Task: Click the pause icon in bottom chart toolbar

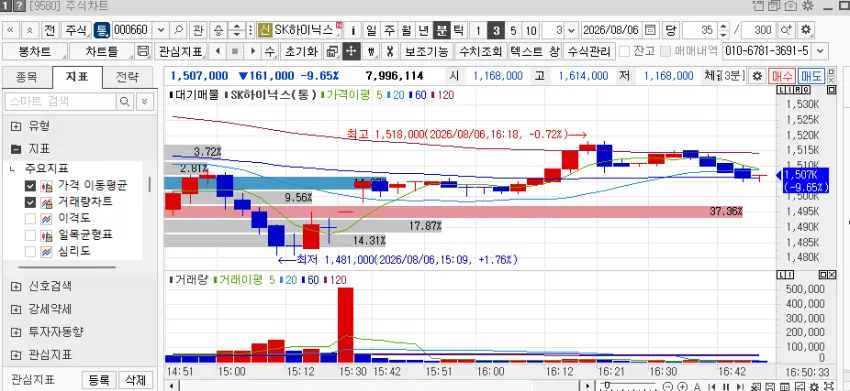Action: pyautogui.click(x=726, y=386)
